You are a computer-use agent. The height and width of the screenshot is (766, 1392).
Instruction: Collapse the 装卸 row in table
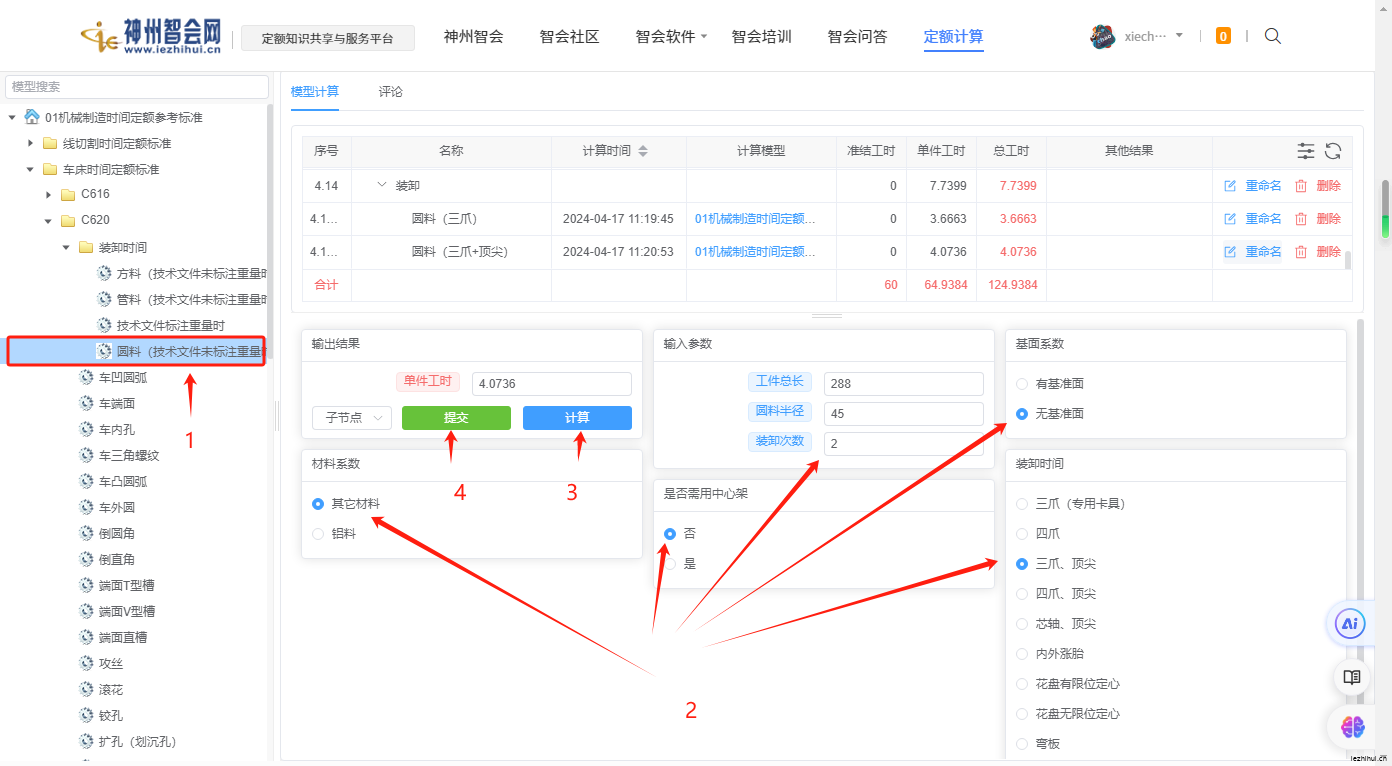[x=381, y=185]
